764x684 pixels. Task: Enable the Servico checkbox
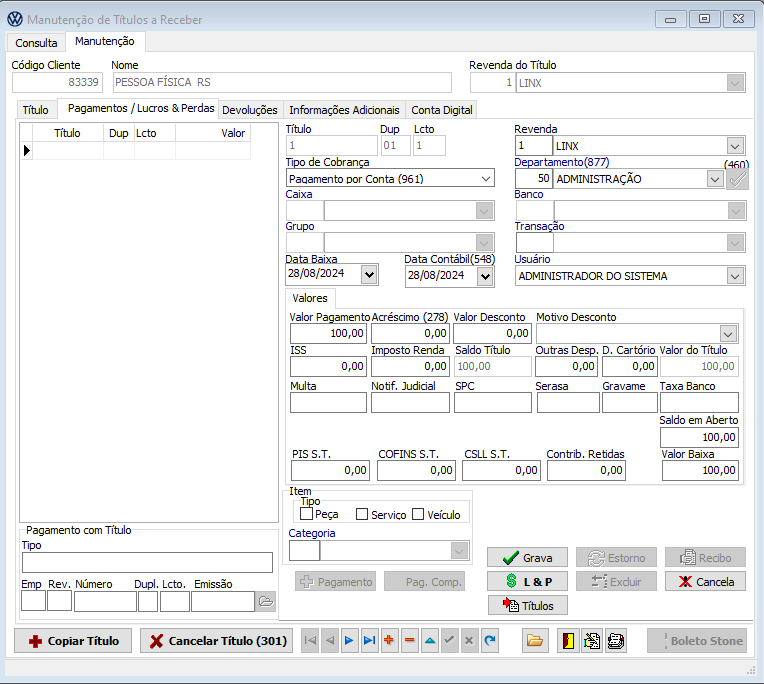[x=362, y=514]
